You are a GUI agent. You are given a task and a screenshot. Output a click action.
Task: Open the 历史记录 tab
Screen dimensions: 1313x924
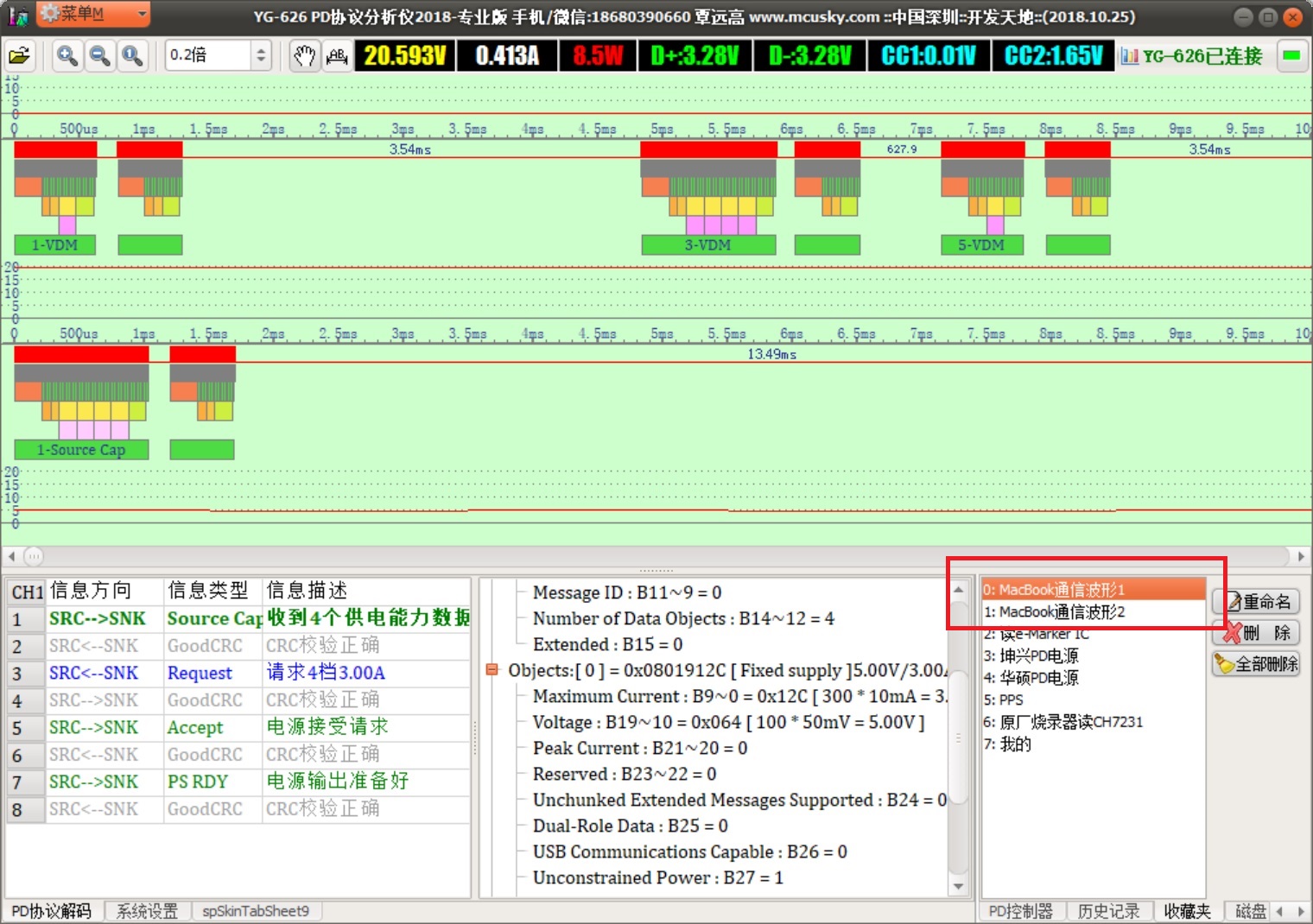pos(1108,911)
